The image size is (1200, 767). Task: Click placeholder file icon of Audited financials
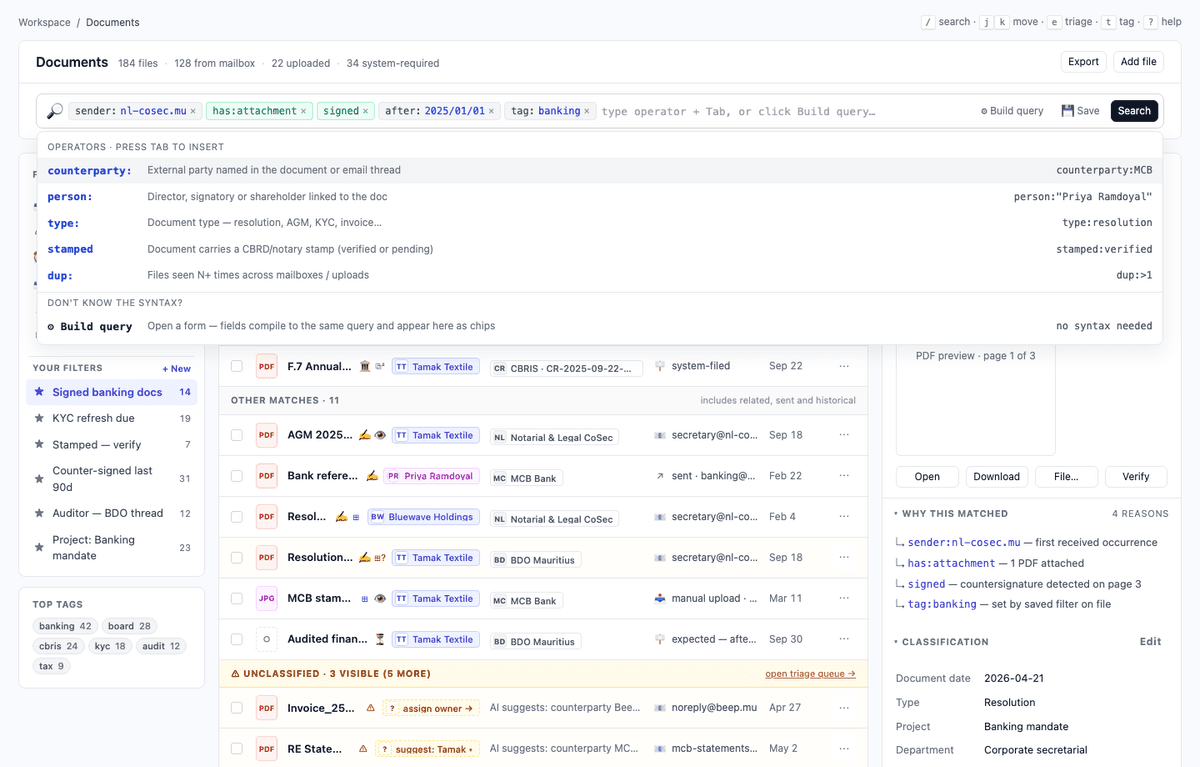[x=266, y=639]
